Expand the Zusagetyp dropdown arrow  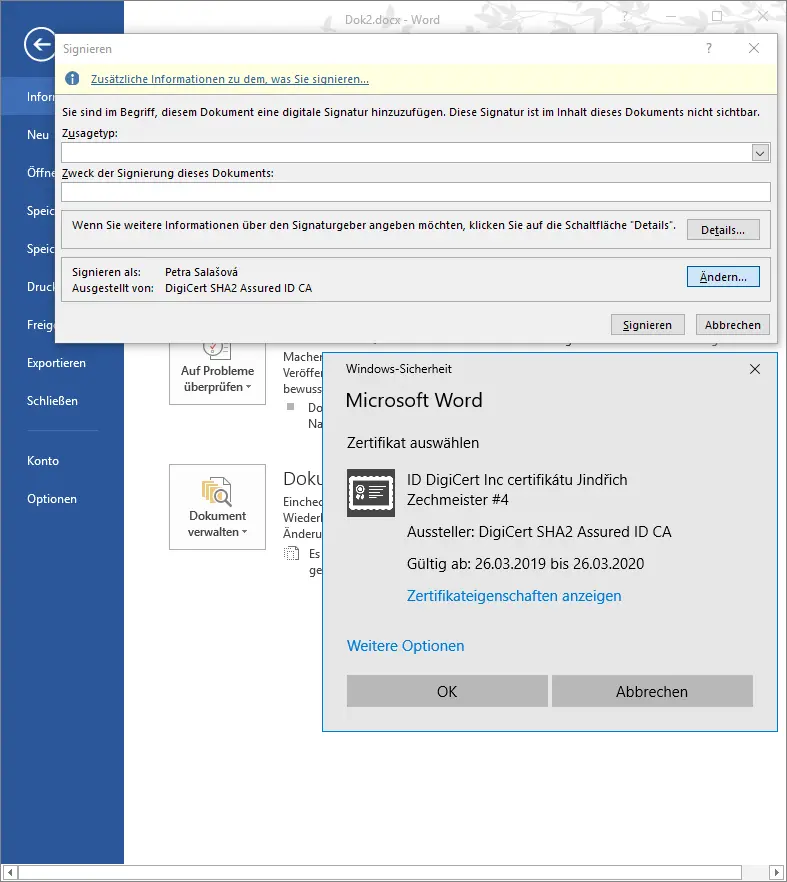pos(760,153)
